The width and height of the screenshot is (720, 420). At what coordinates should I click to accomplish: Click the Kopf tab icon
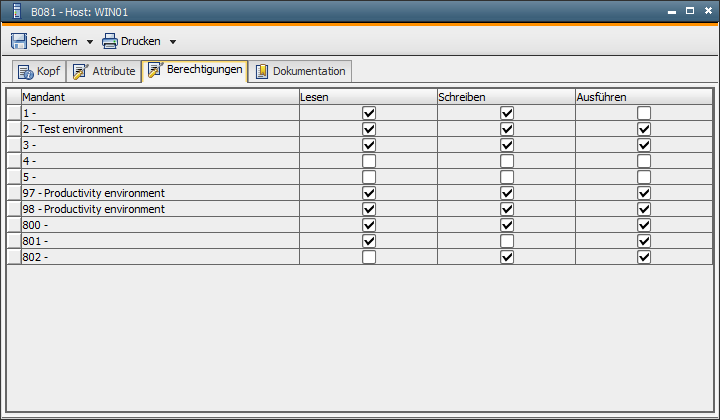26,72
